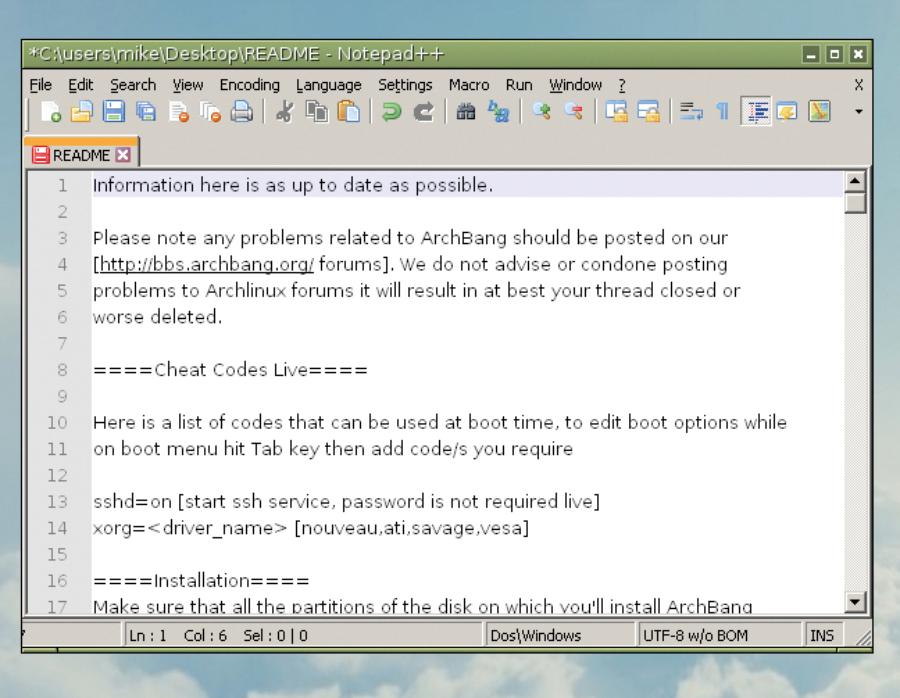Open the Language menu
This screenshot has height=698, width=900.
coord(329,85)
